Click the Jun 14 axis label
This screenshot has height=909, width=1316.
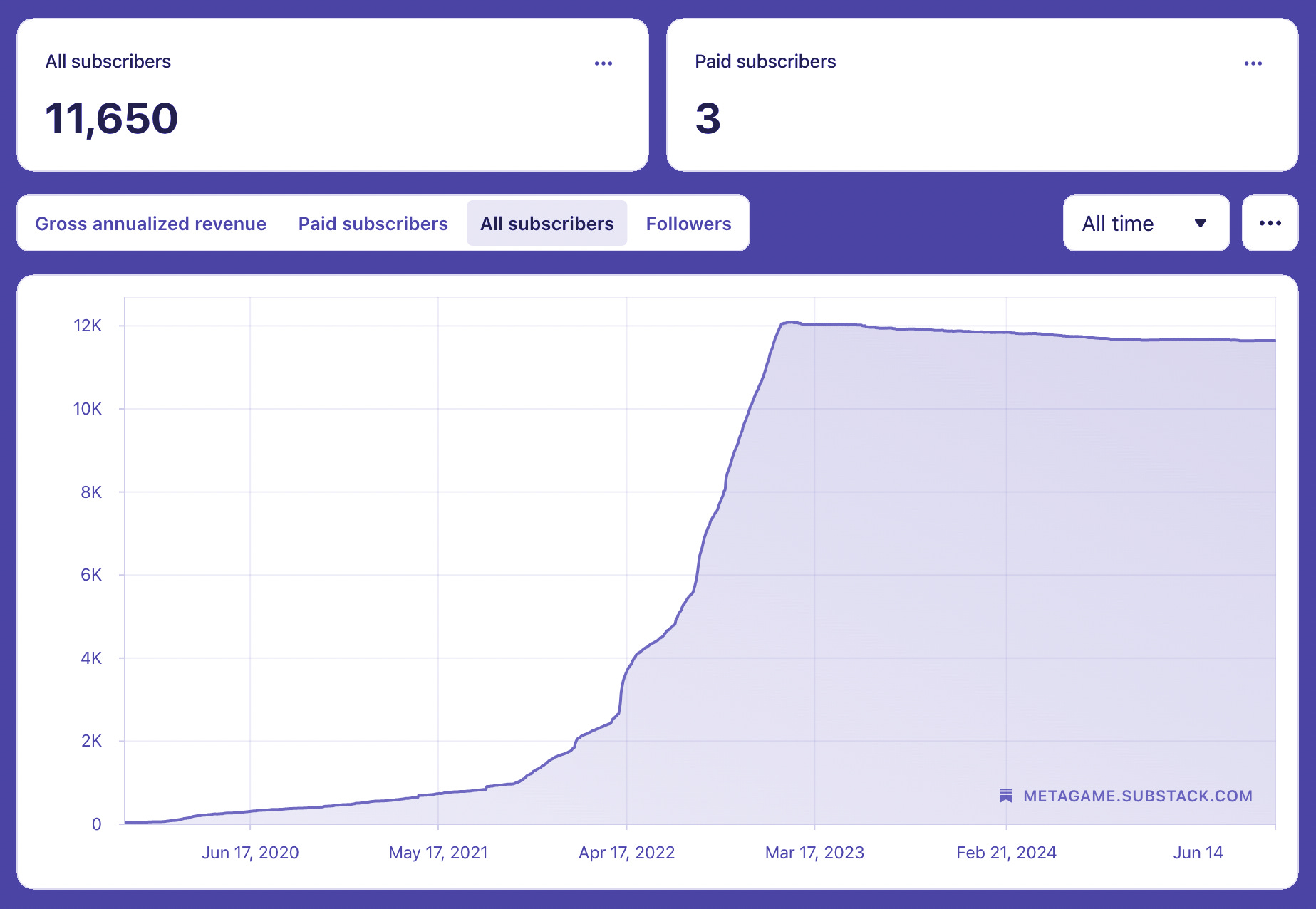click(x=1198, y=853)
